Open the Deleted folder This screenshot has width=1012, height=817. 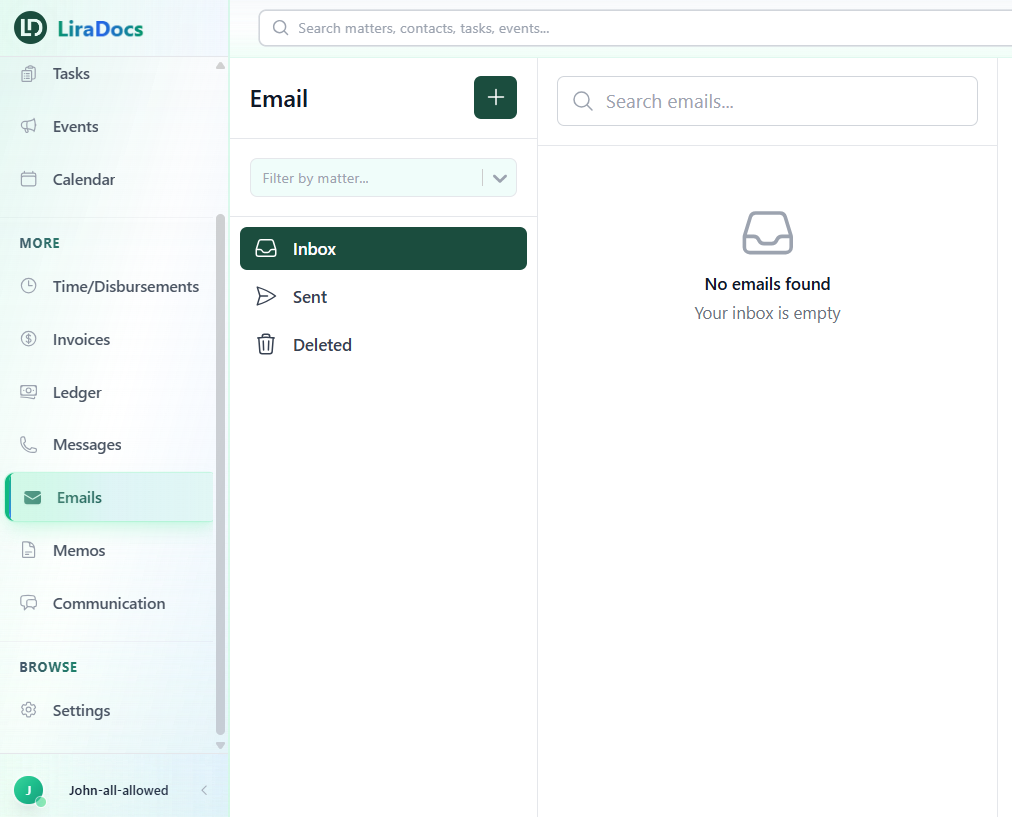click(x=322, y=345)
